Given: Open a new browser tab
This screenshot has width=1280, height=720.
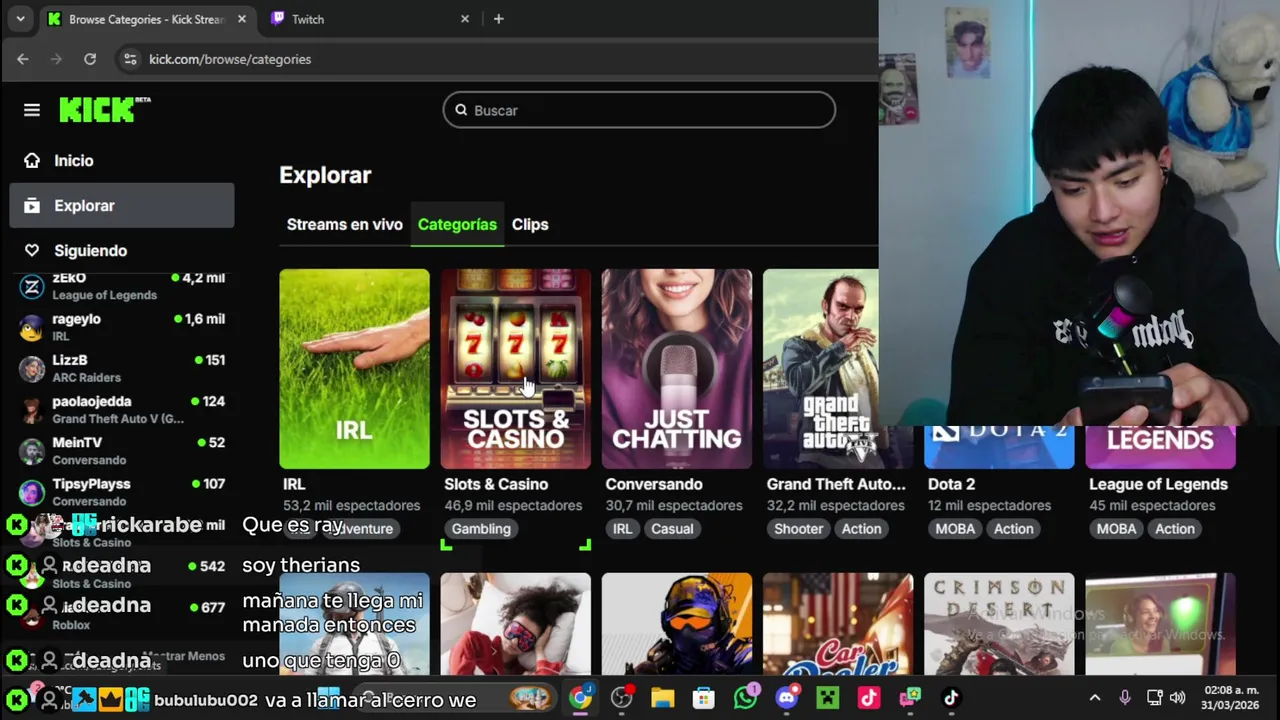Looking at the screenshot, I should pyautogui.click(x=498, y=19).
